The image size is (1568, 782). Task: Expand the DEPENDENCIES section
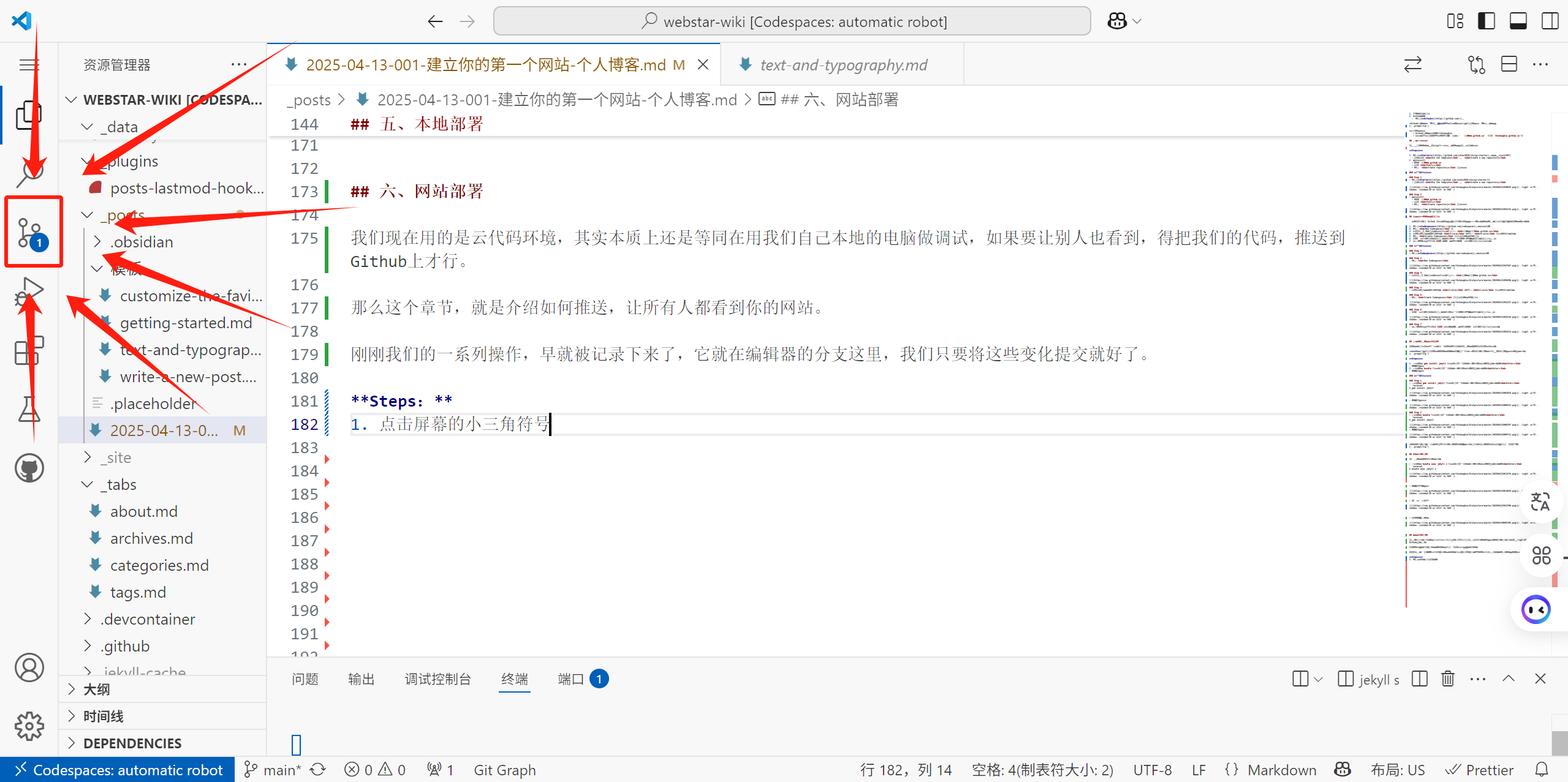tap(132, 743)
